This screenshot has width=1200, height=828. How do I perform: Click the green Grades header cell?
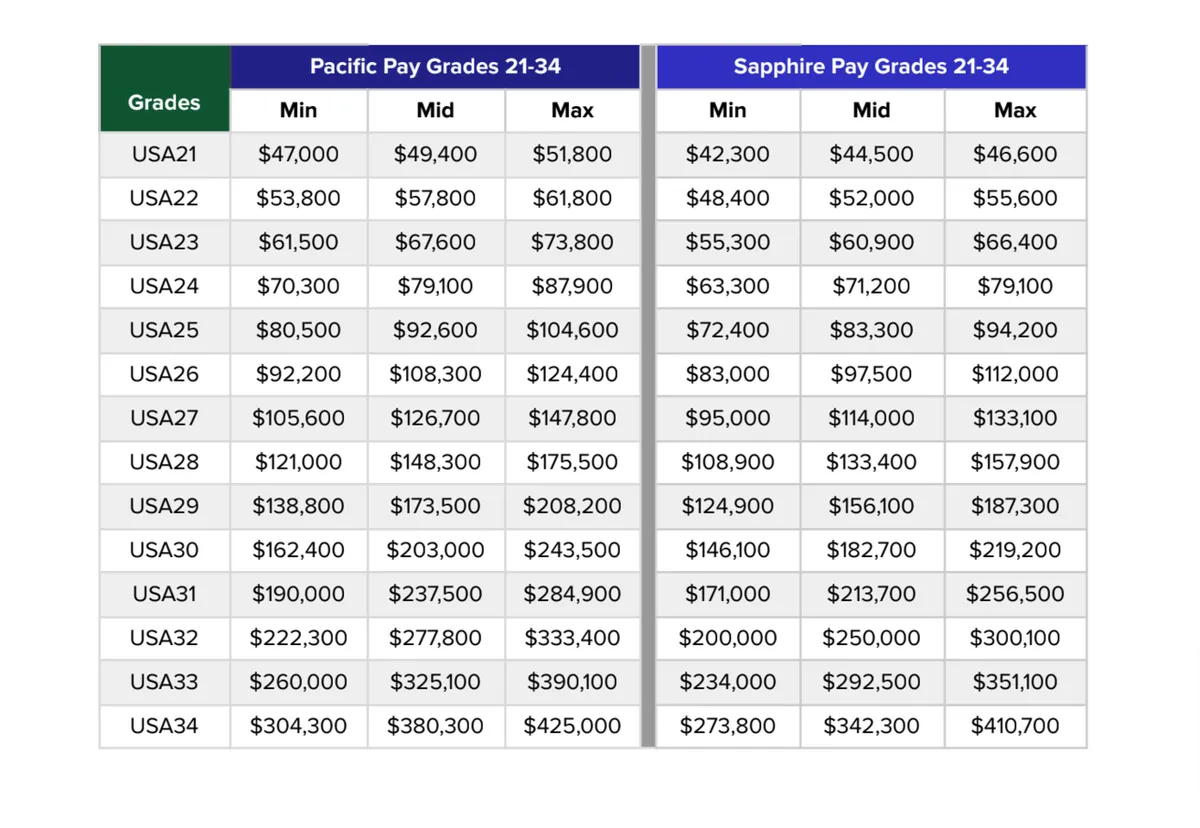(x=164, y=102)
